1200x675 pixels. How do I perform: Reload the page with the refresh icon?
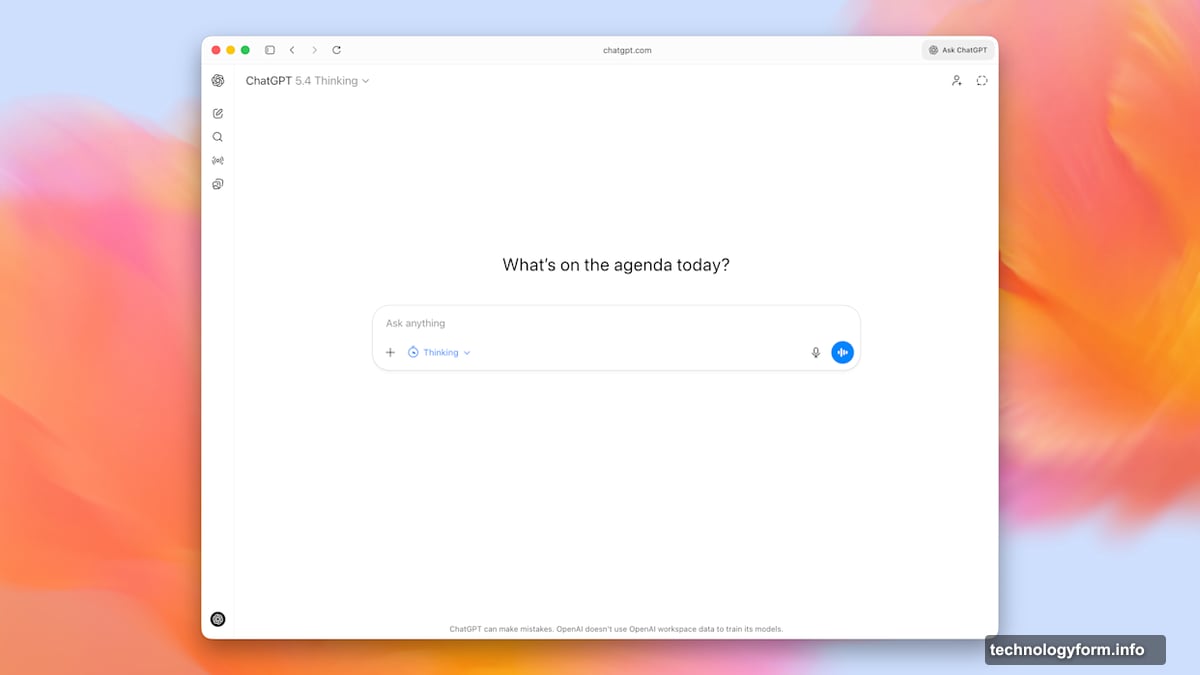click(337, 50)
